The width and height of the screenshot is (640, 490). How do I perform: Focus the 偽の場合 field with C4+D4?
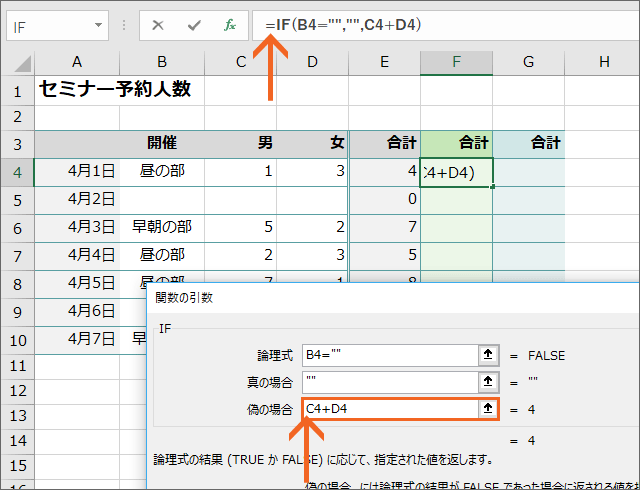[390, 409]
